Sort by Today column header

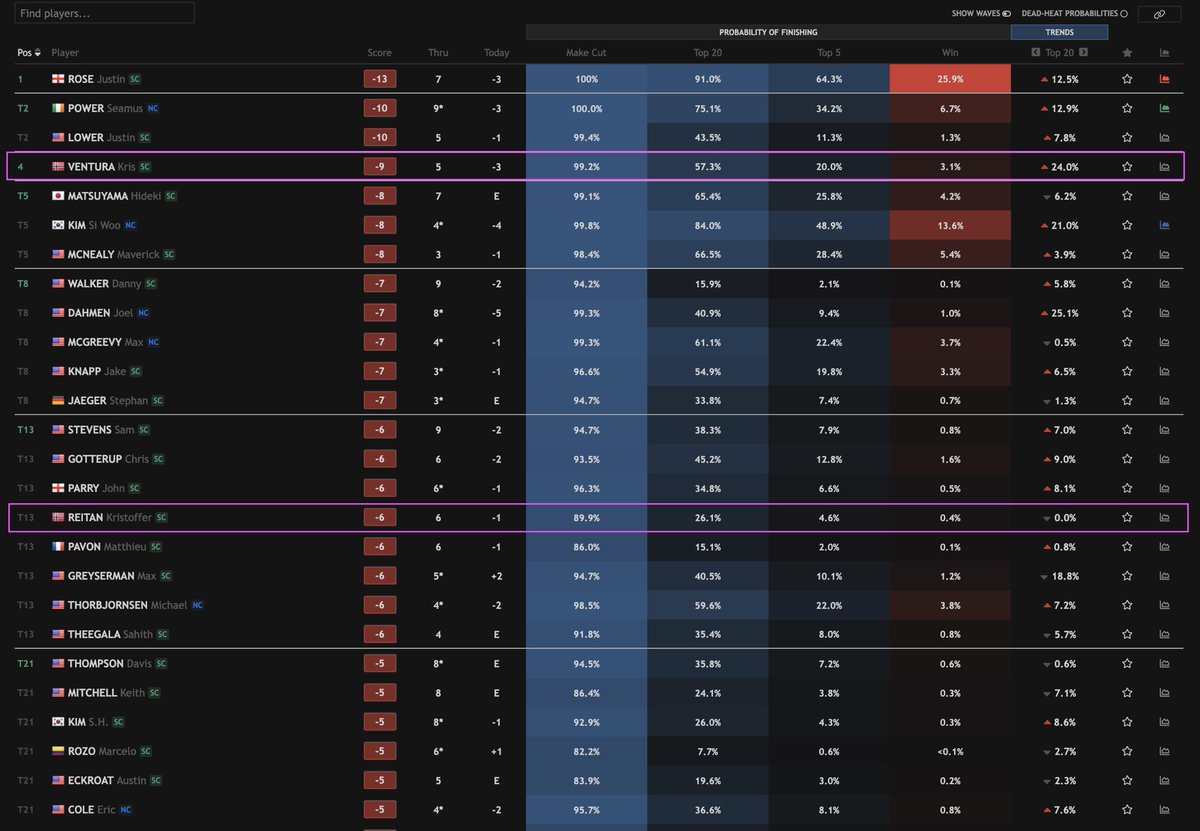click(496, 53)
